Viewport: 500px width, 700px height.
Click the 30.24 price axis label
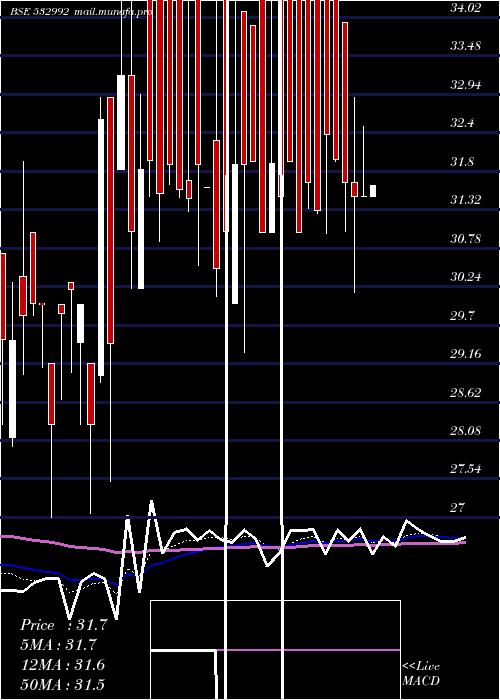click(x=465, y=277)
